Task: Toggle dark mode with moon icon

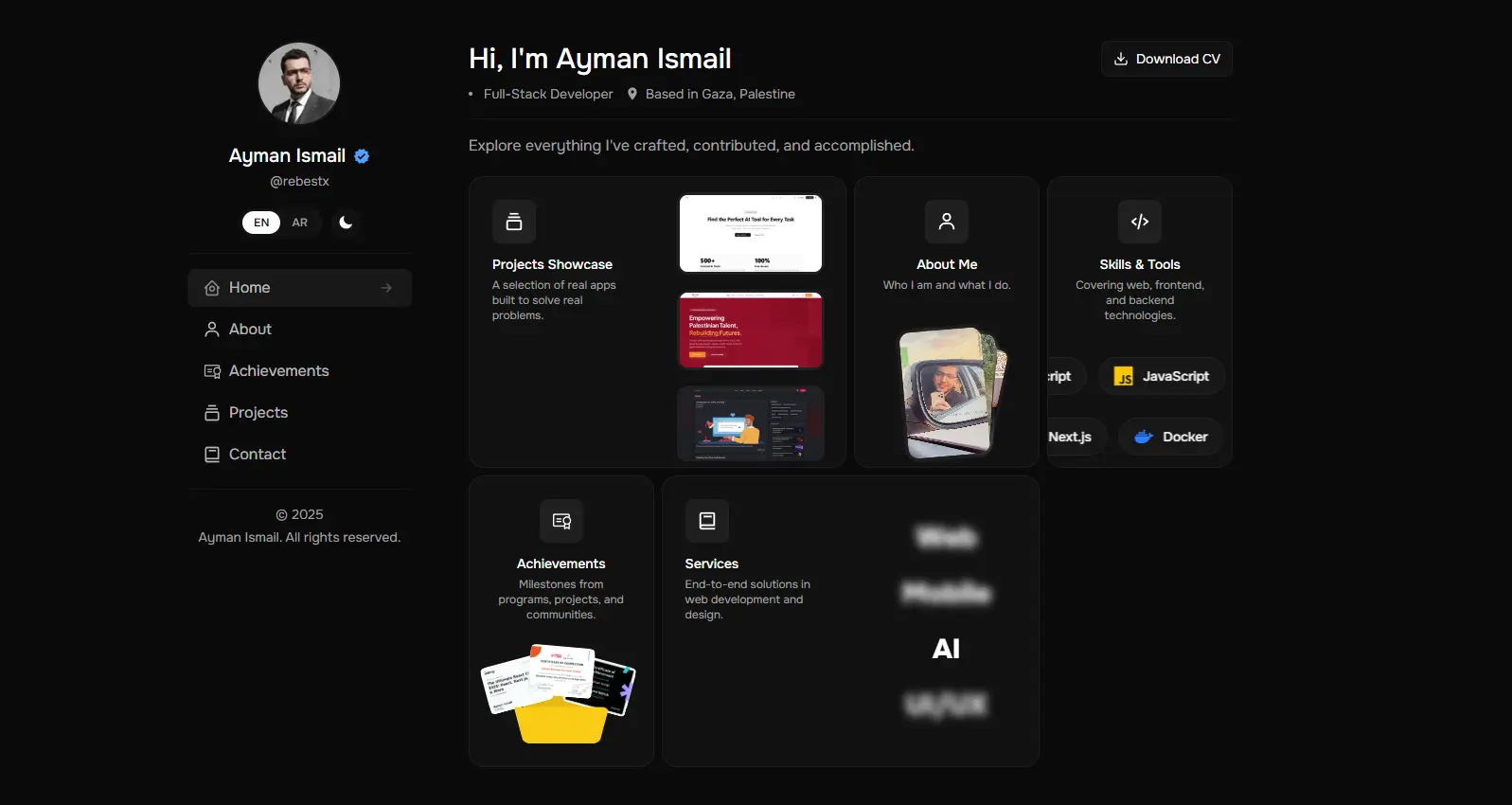Action: tap(346, 223)
